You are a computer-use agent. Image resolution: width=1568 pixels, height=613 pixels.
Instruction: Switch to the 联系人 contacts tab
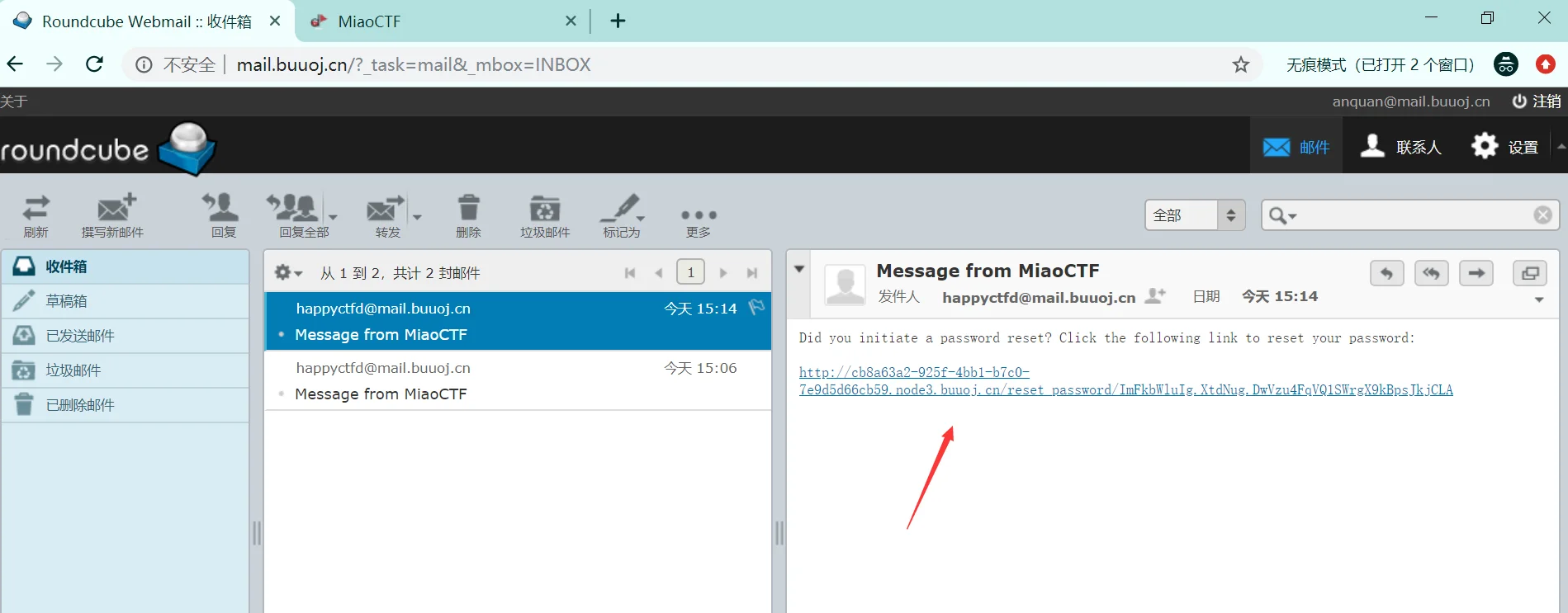point(1400,147)
